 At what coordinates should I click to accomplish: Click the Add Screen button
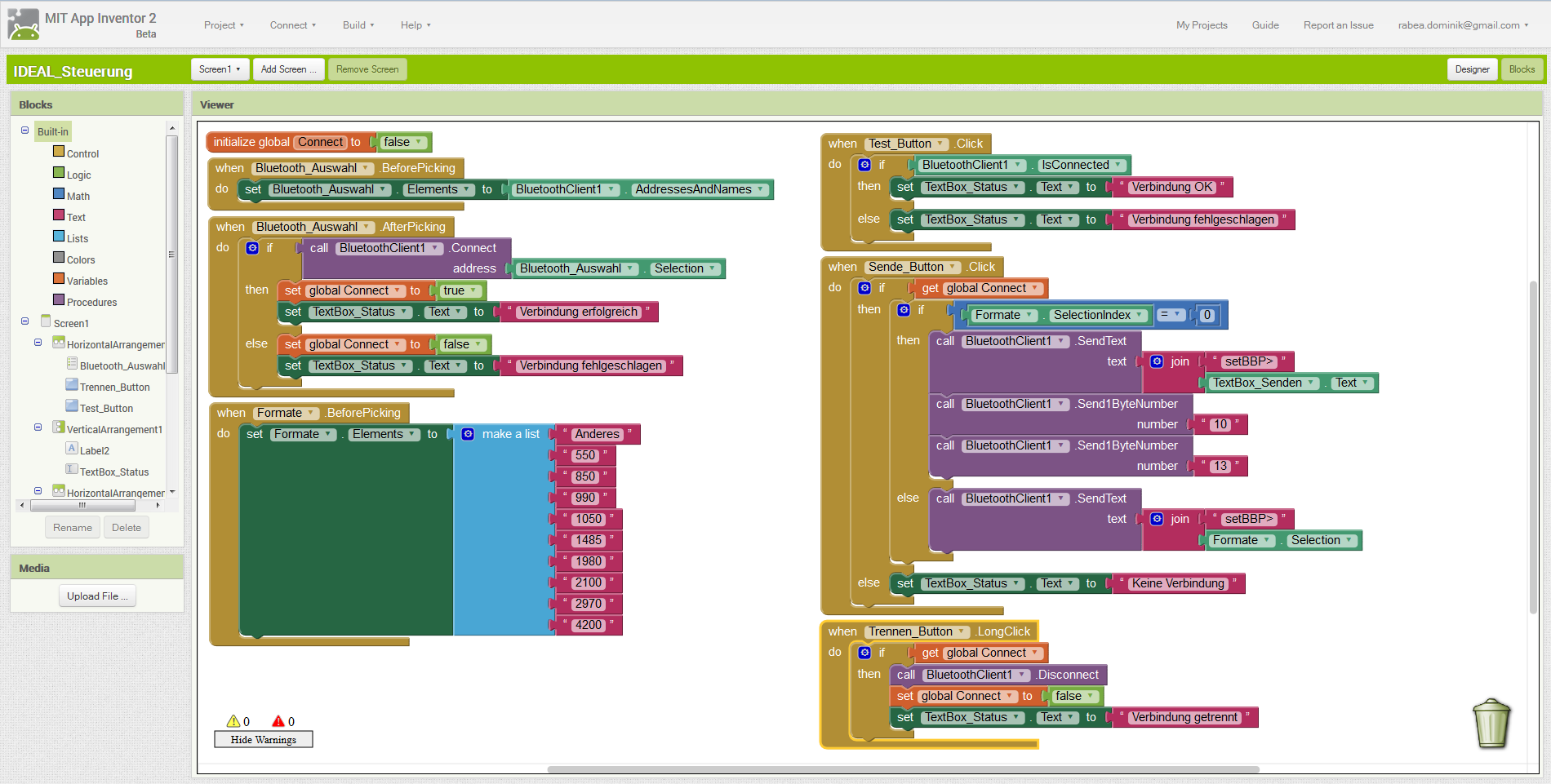click(288, 69)
